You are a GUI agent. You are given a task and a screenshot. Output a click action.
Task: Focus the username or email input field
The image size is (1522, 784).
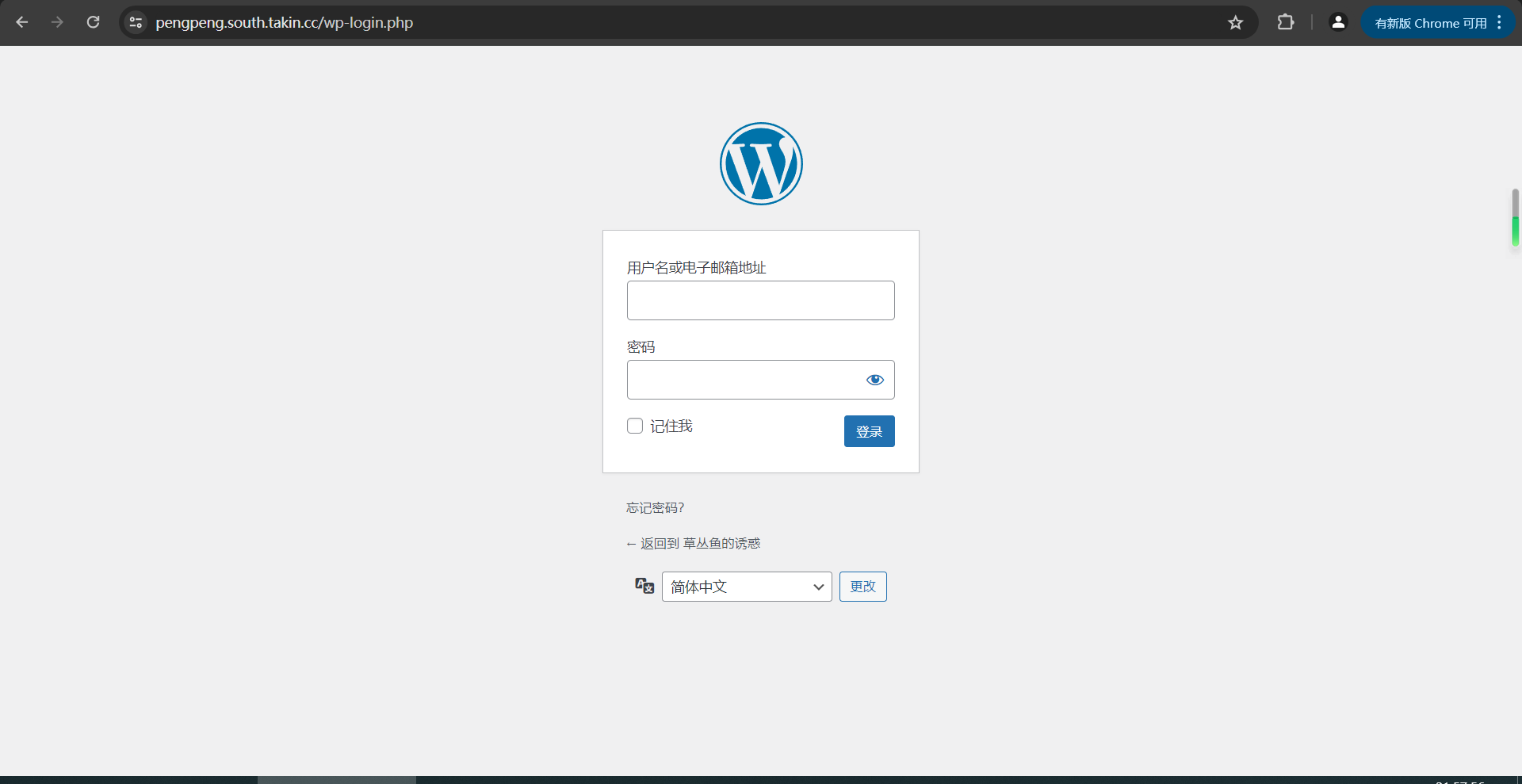point(761,300)
